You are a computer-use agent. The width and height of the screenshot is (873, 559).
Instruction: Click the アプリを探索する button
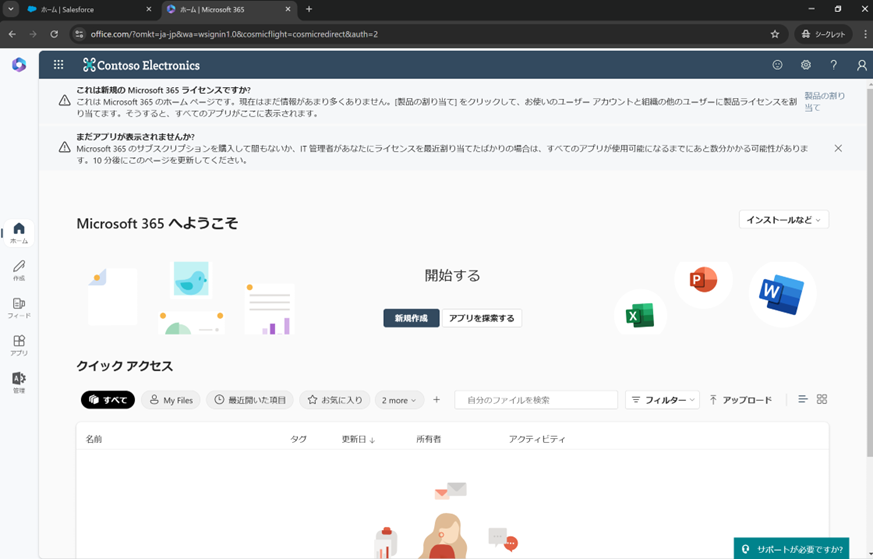(x=482, y=318)
